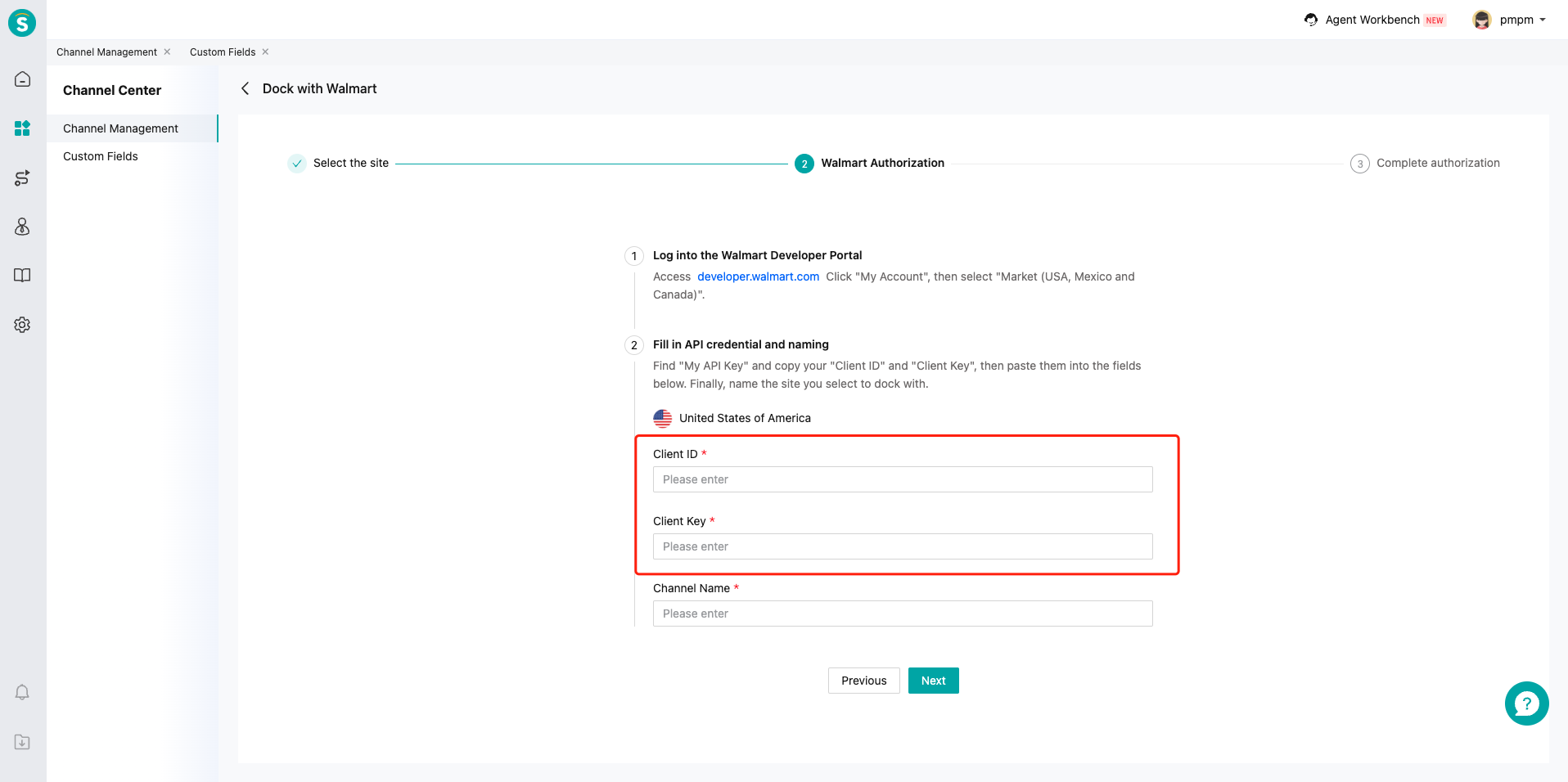The height and width of the screenshot is (782, 1568).
Task: Open the notifications bell icon
Action: pyautogui.click(x=23, y=692)
